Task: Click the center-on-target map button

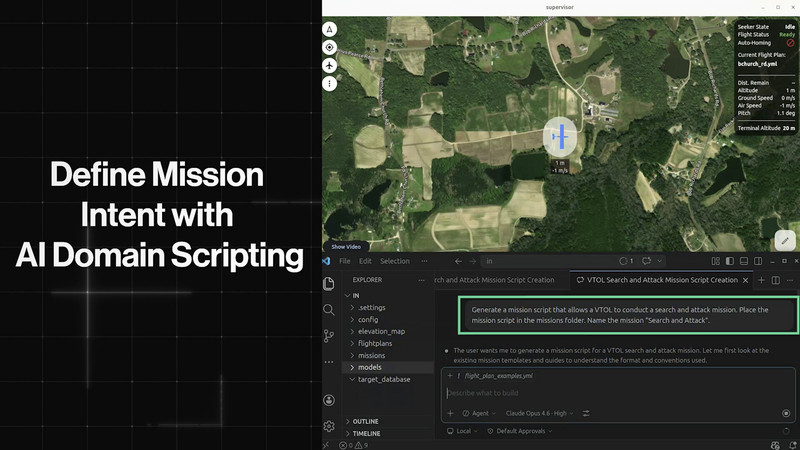Action: 330,47
